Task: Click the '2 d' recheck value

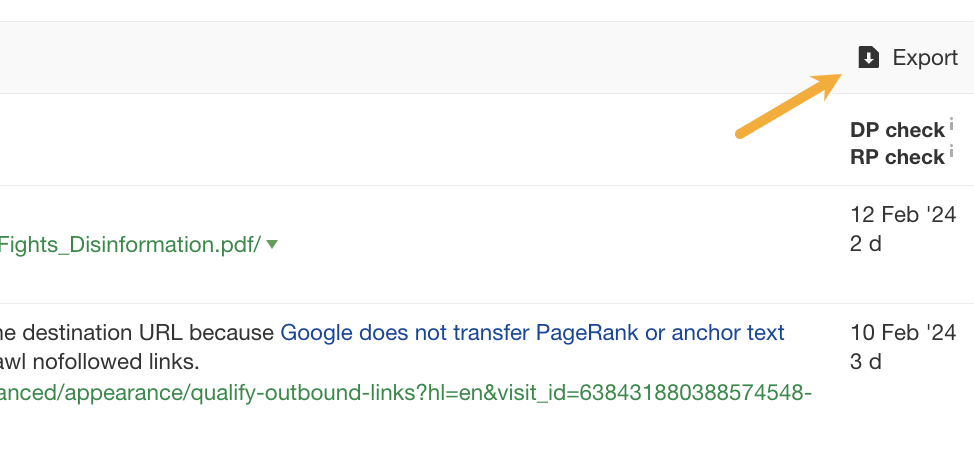Action: pos(865,243)
